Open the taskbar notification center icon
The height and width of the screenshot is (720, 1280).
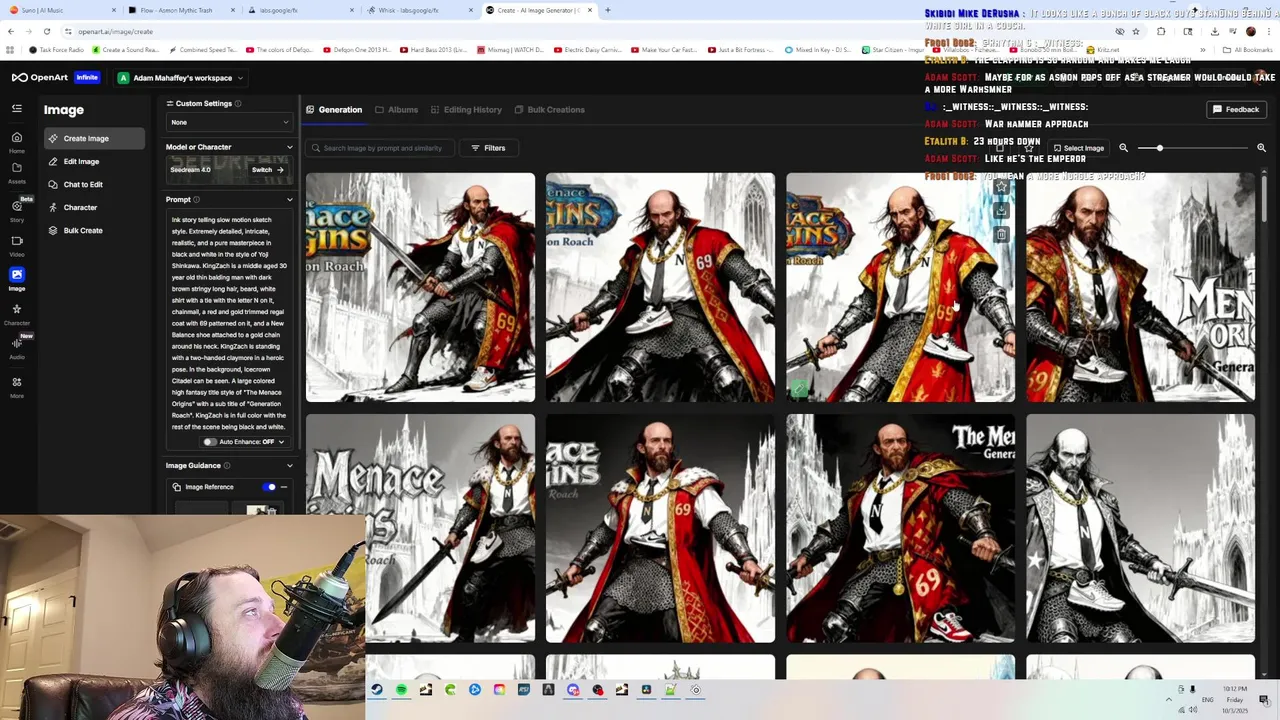coord(1264,700)
